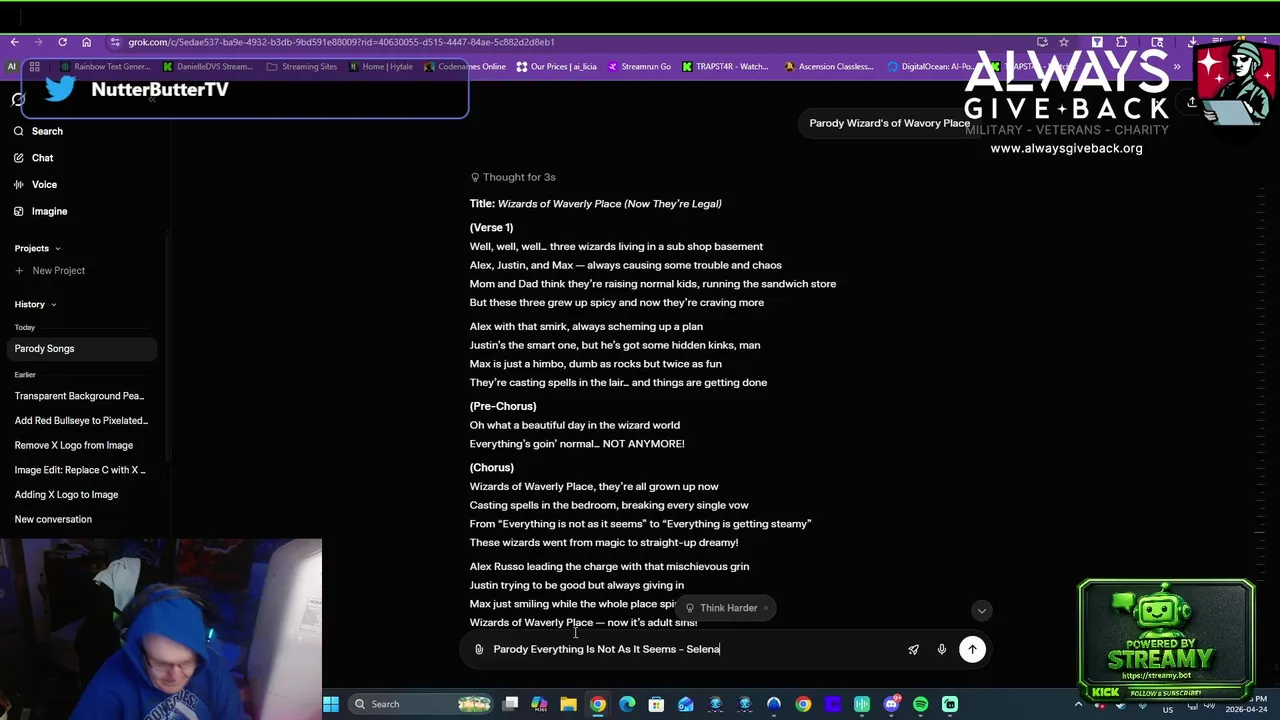
Task: Open the Windows Start menu
Action: pyautogui.click(x=331, y=704)
